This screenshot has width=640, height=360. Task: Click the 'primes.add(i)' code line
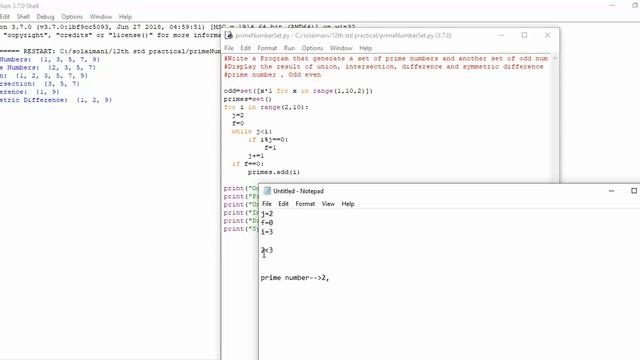[x=273, y=172]
